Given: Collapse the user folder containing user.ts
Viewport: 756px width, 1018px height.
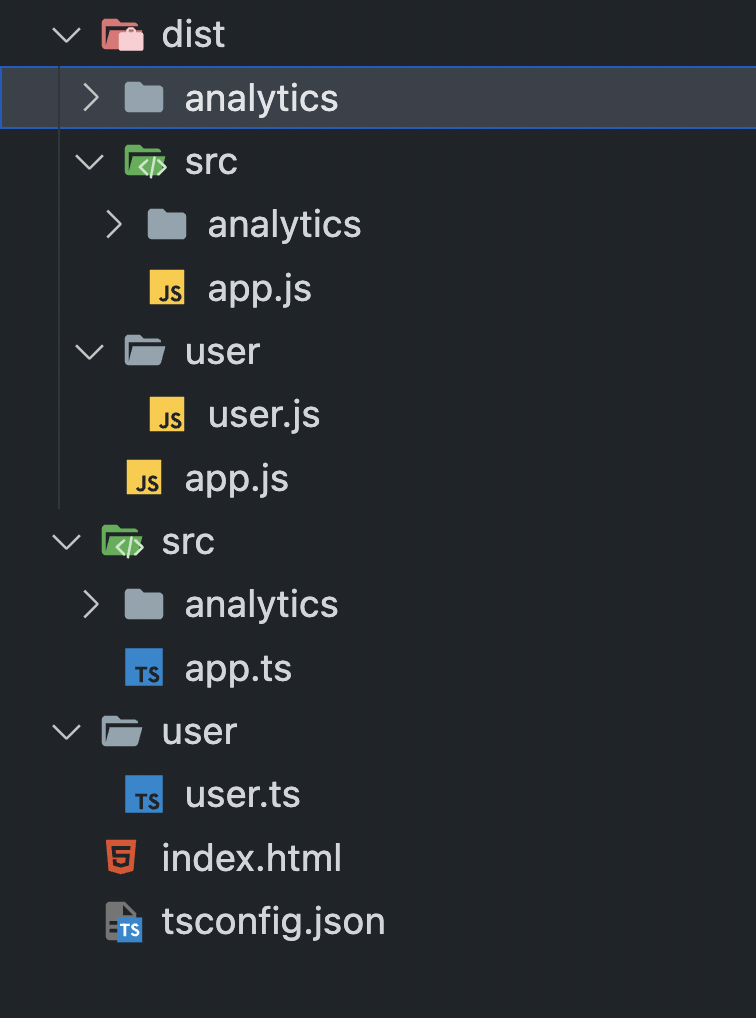Looking at the screenshot, I should coord(66,731).
